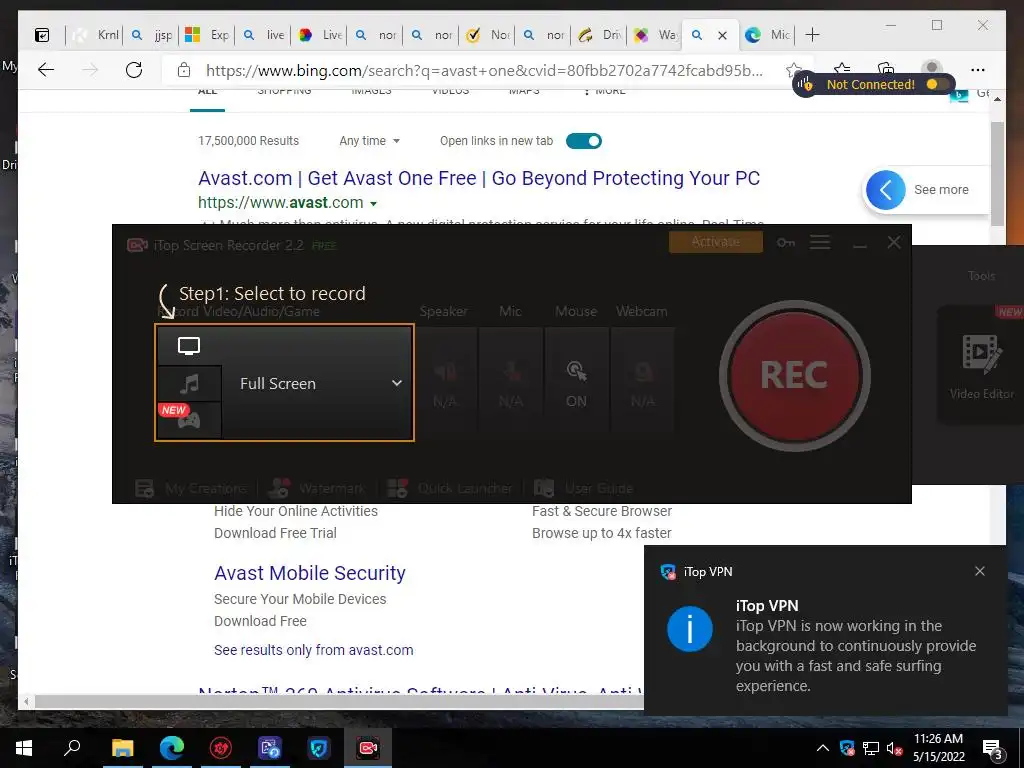Open Edge Settings and more menu

[x=978, y=70]
